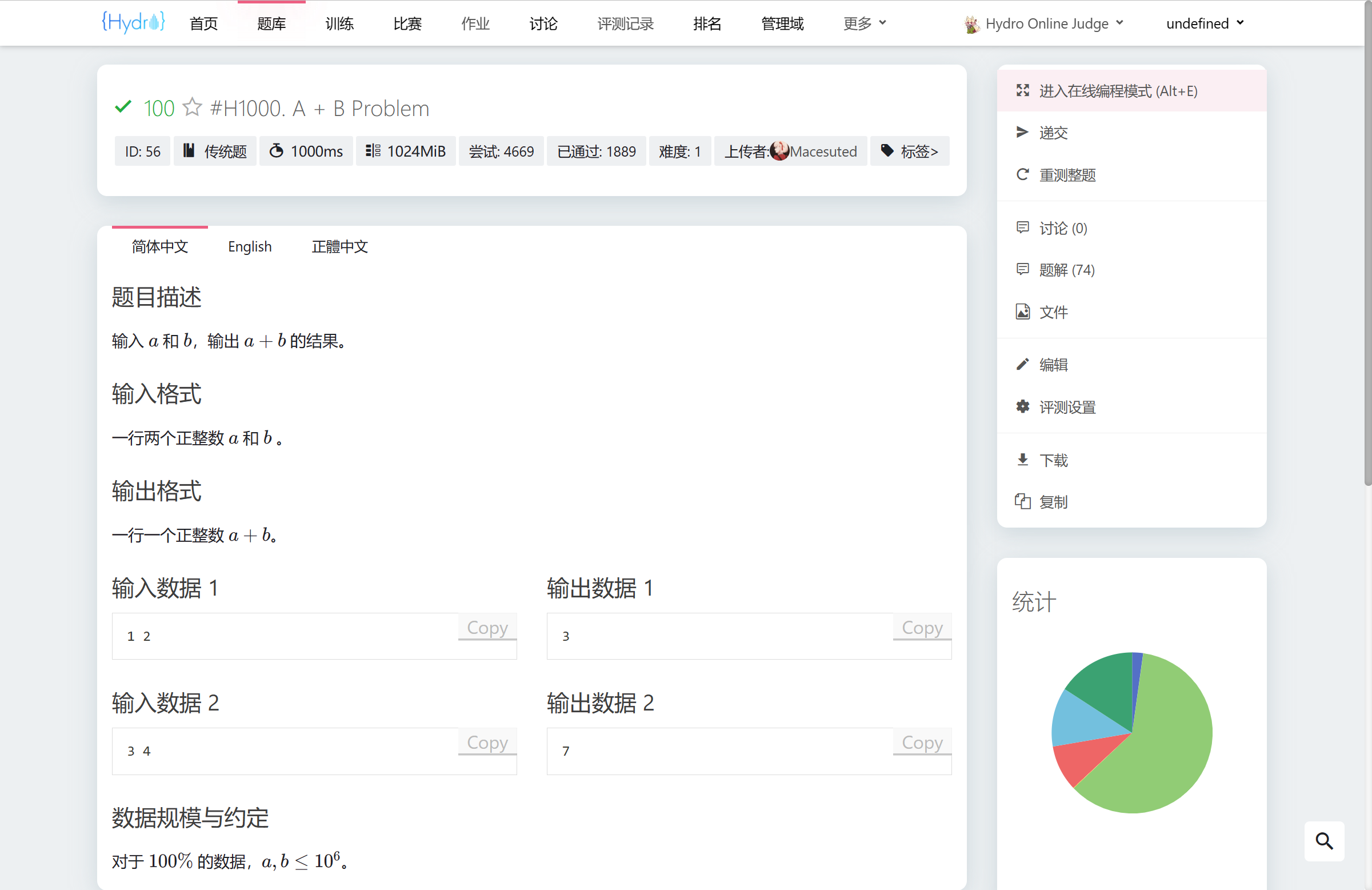
Task: Star the A + B Problem as favorite
Action: [193, 107]
